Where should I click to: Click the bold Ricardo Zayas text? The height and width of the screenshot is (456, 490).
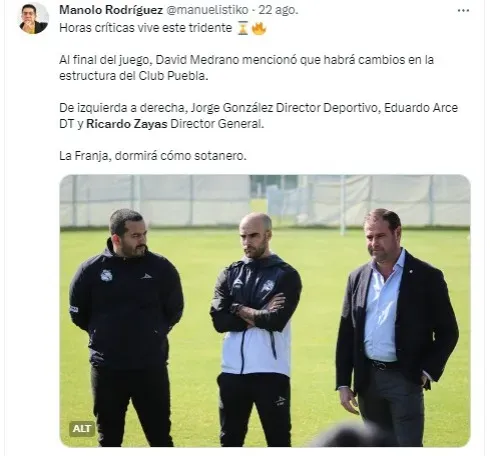click(x=127, y=124)
